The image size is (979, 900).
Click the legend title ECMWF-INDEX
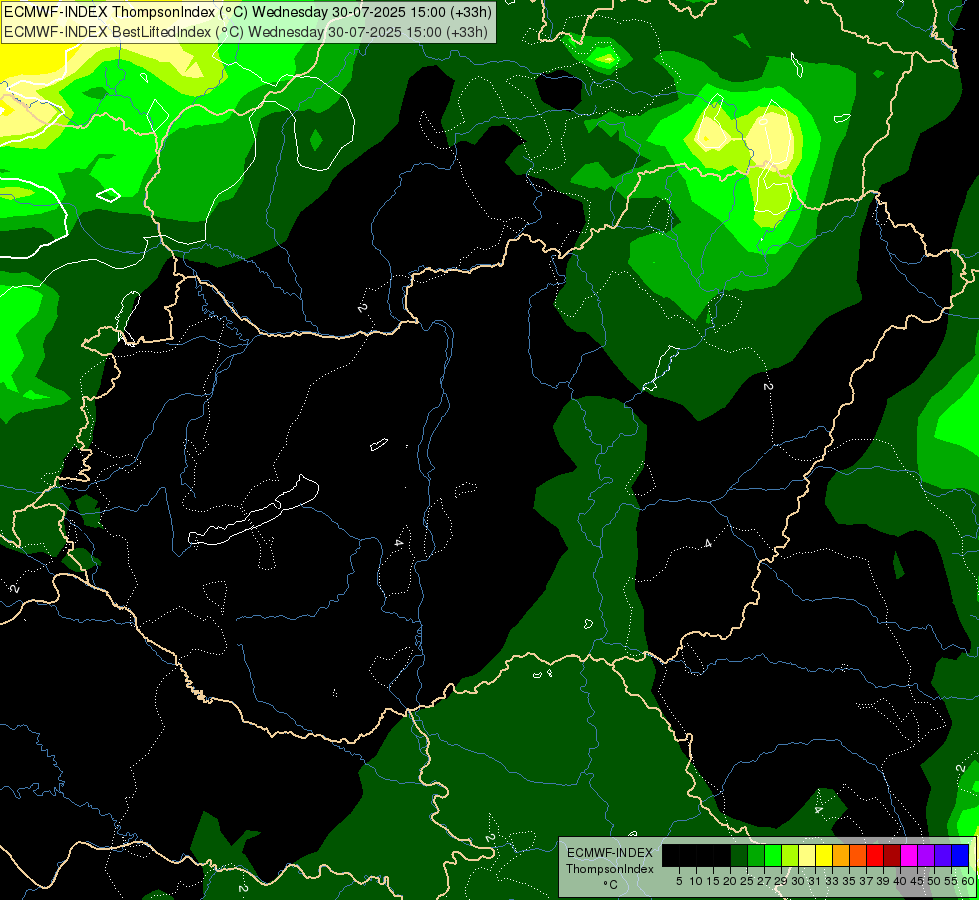tap(609, 853)
